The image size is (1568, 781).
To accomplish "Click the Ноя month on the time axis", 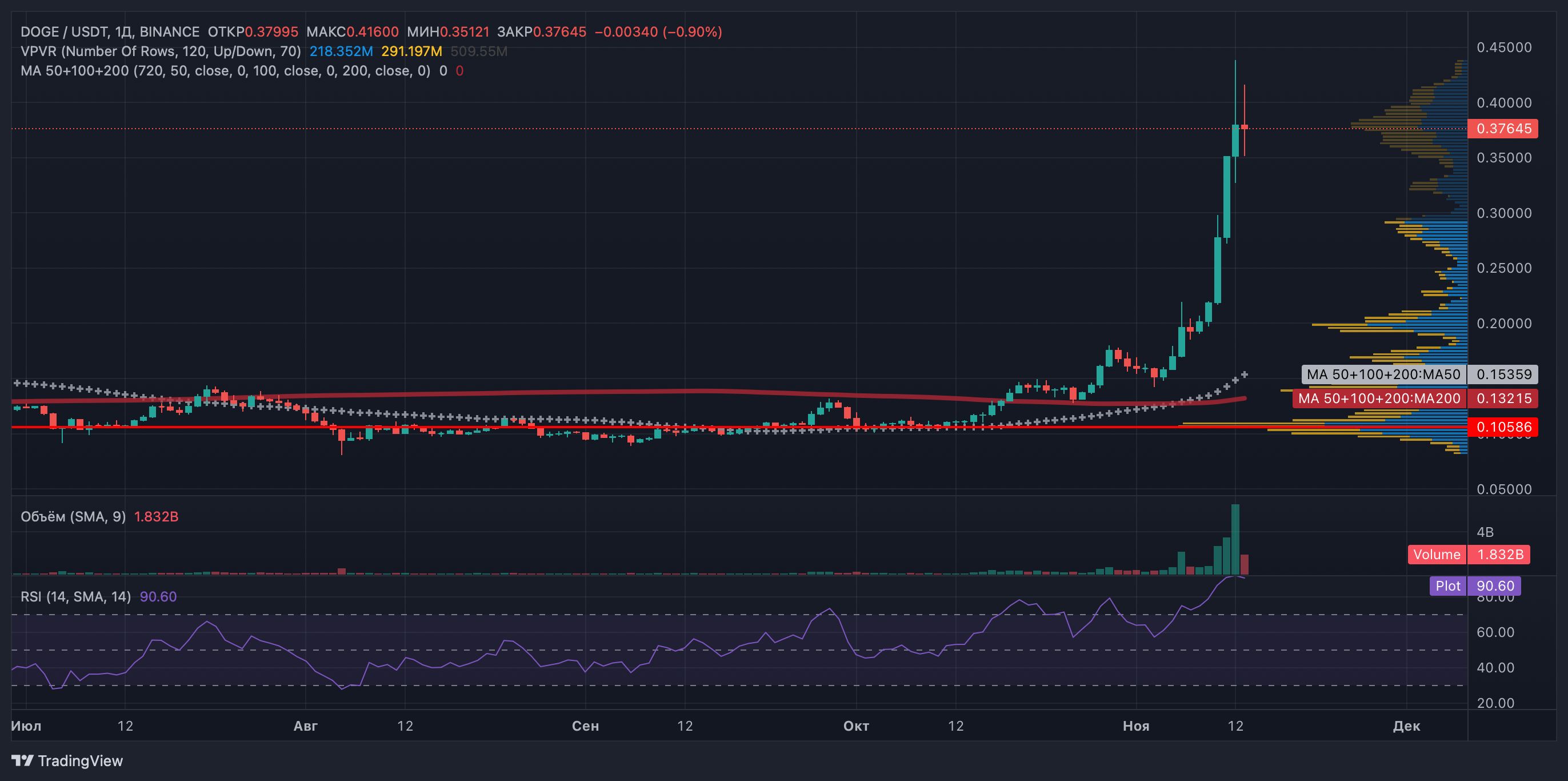I will (x=1136, y=726).
